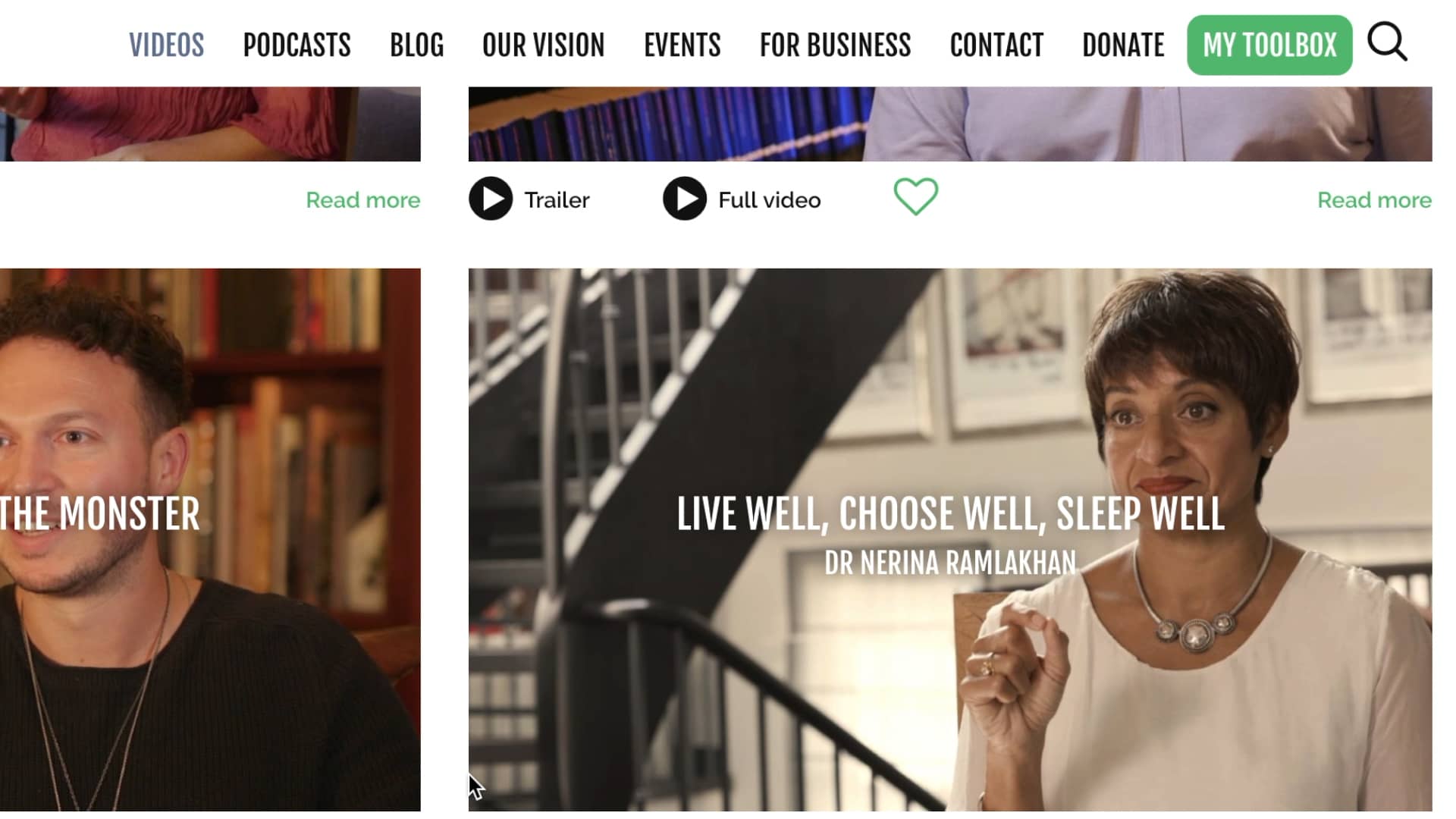Play the Full video
1456x819 pixels.
click(742, 199)
